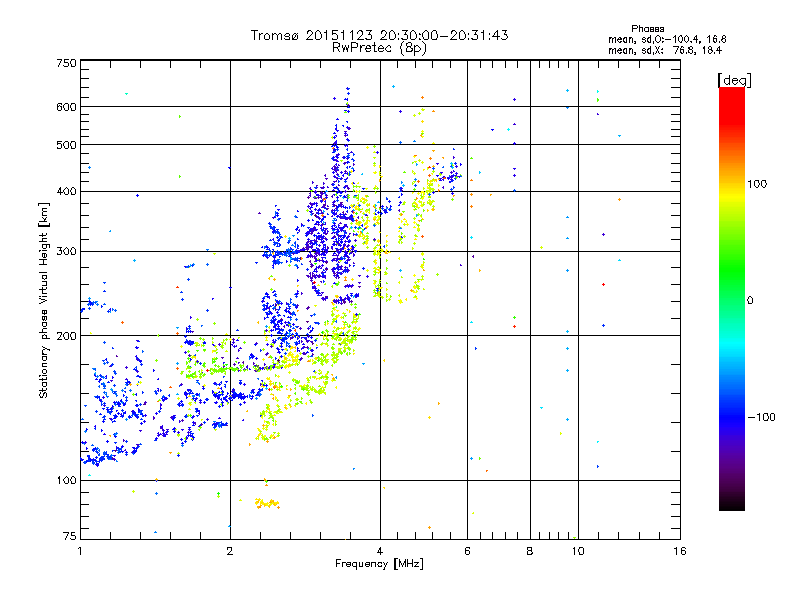Click the y-axis label 'Stationary phase Virtual Height [km]'
The image size is (800, 600).
coord(44,300)
